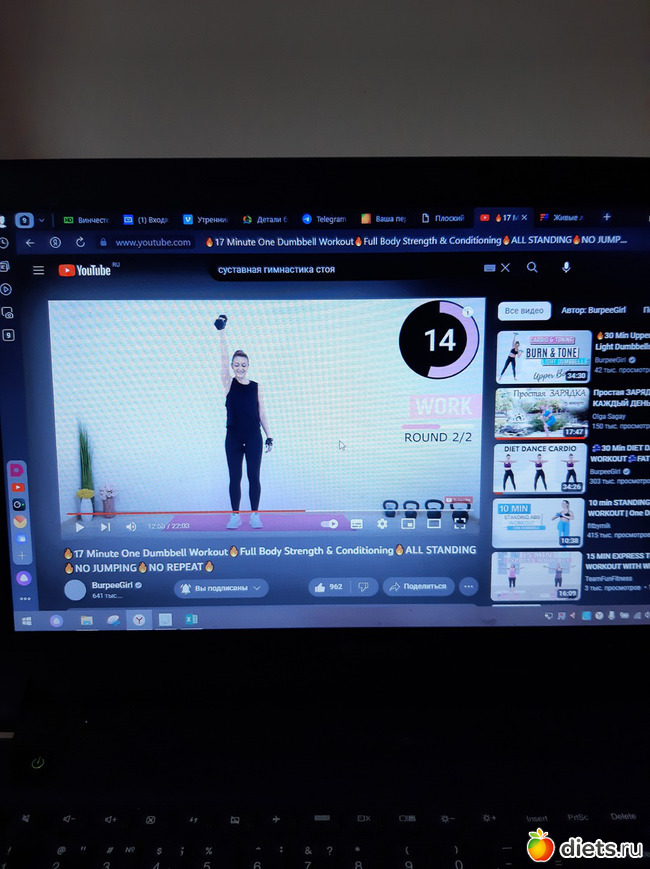Mute the video volume
Viewport: 650px width, 869px height.
[x=131, y=527]
